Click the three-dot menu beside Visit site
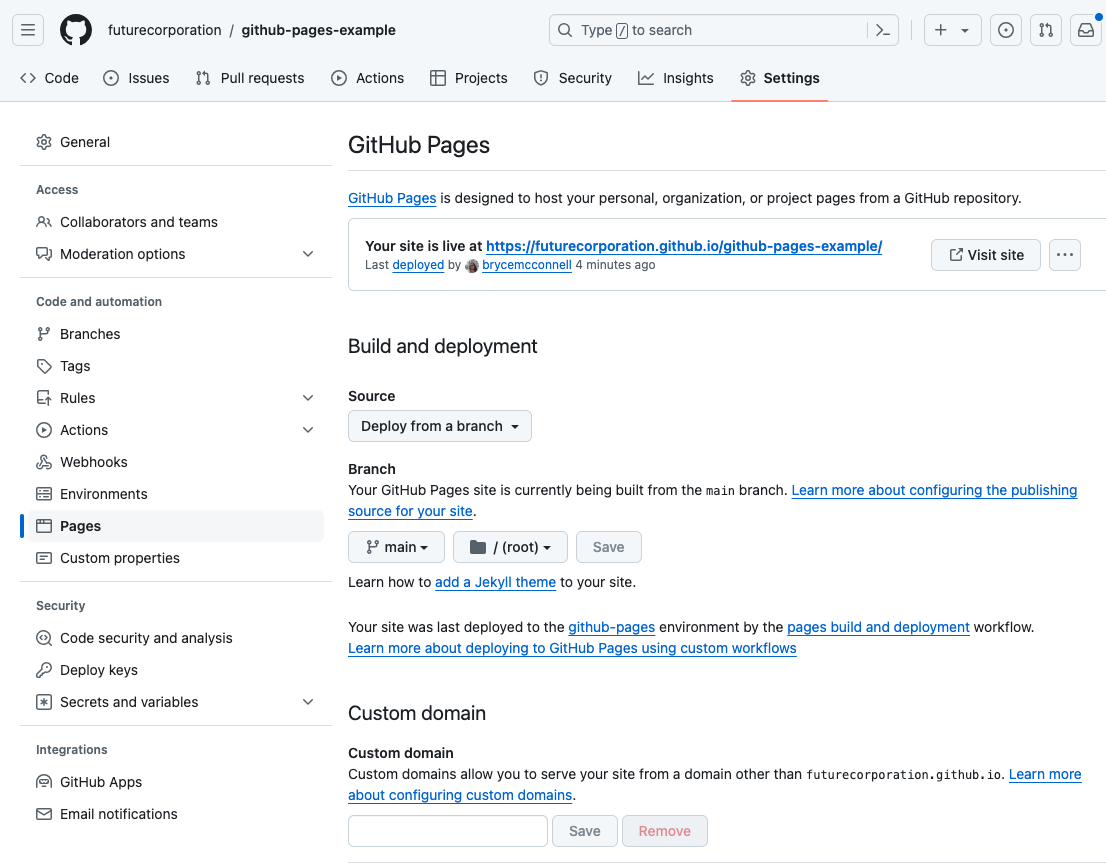1106x867 pixels. pyautogui.click(x=1064, y=255)
